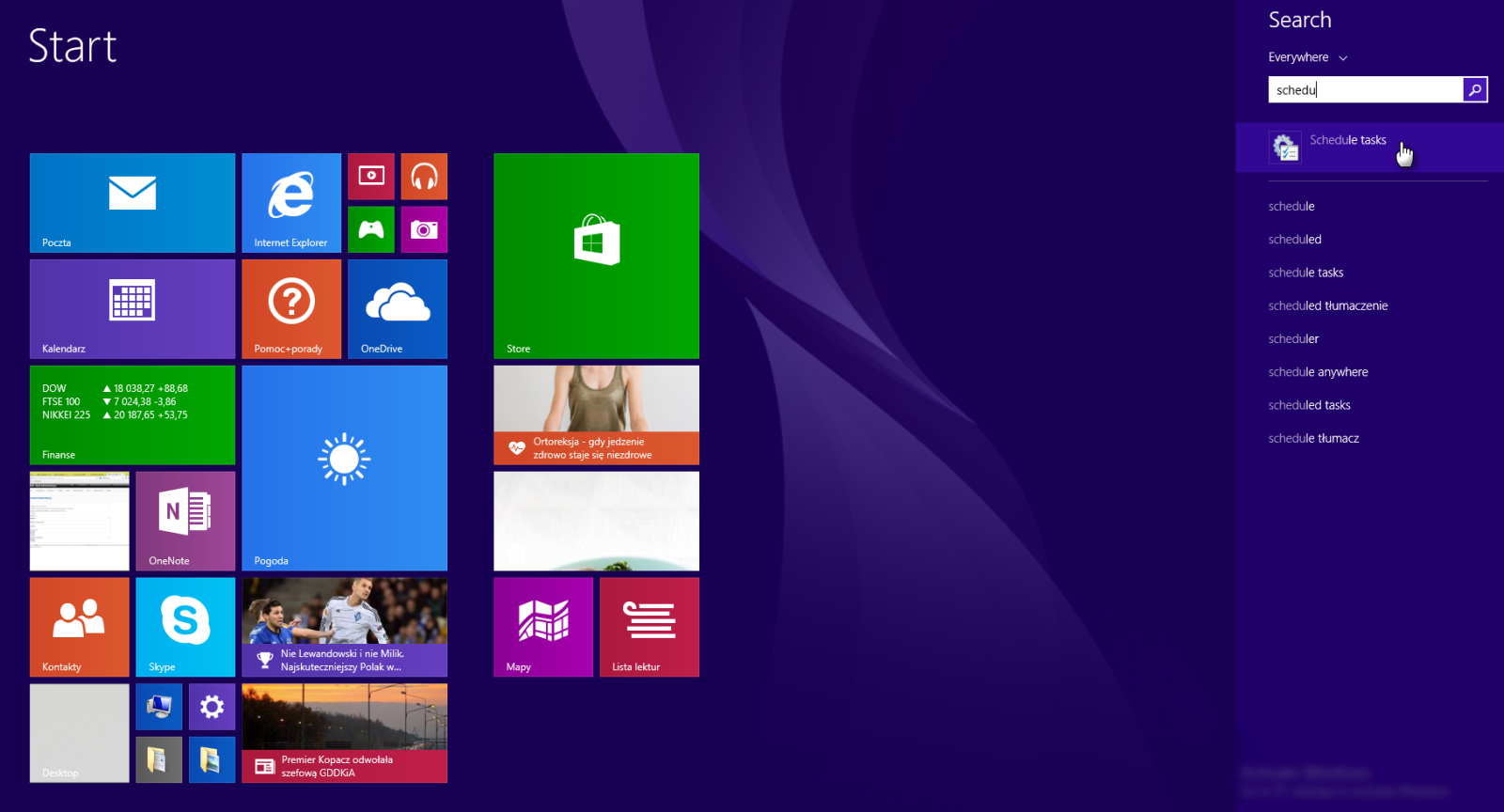
Task: Open the Poczta mail tile
Action: [133, 203]
